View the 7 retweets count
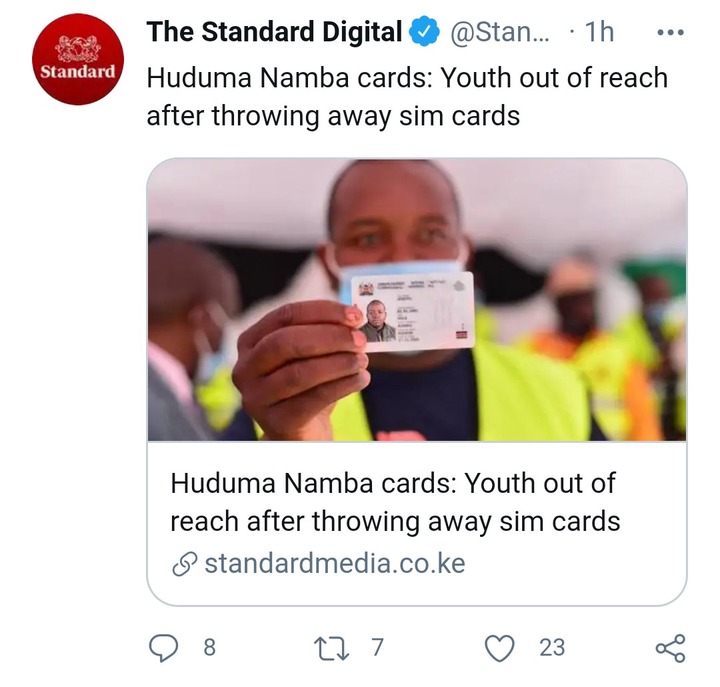Viewport: 720px width, 687px height. click(x=377, y=648)
